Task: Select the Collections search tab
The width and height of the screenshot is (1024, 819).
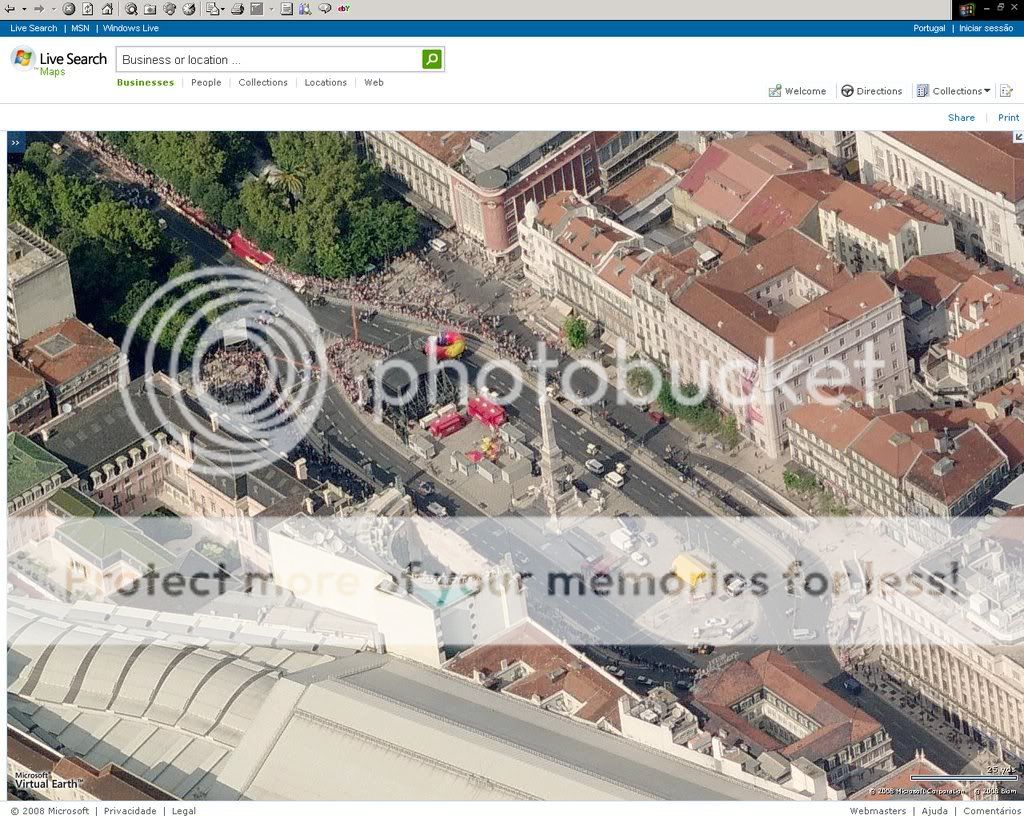Action: click(263, 82)
